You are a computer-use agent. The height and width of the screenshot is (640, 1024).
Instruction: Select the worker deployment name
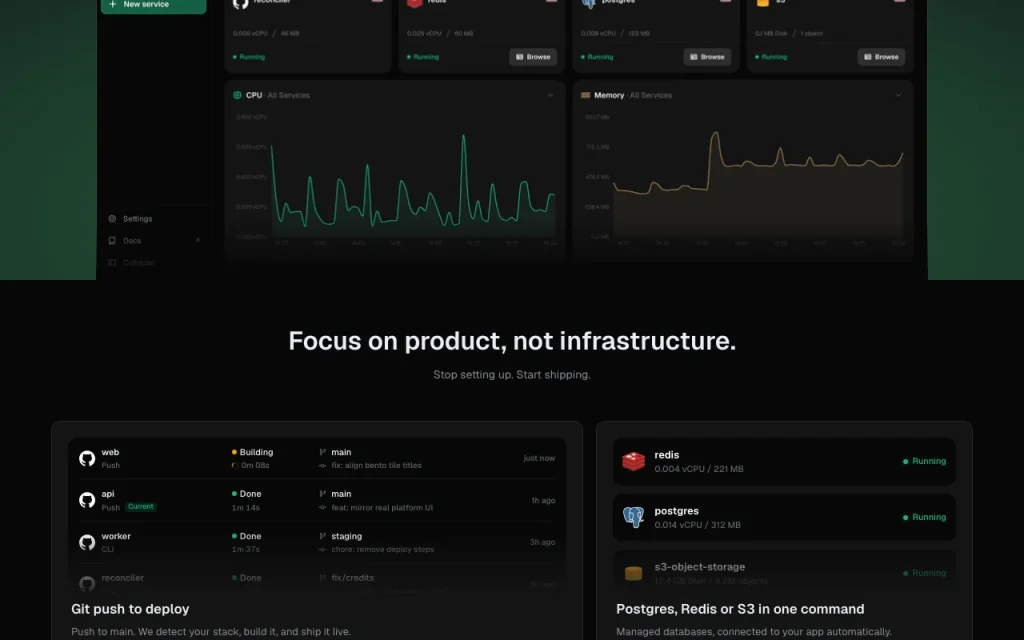click(116, 536)
